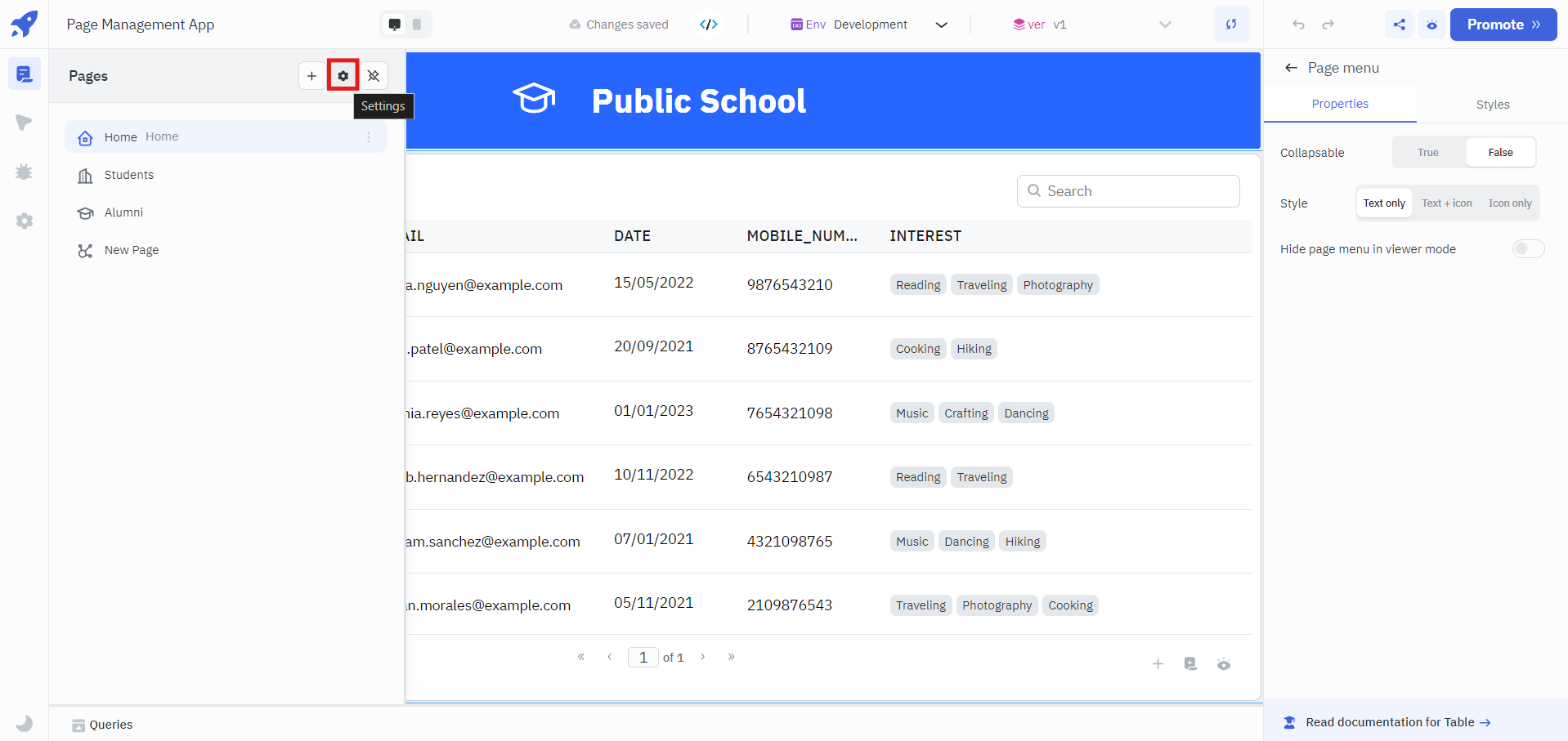The height and width of the screenshot is (741, 1568).
Task: Open the code editor icon in header
Action: 709,25
